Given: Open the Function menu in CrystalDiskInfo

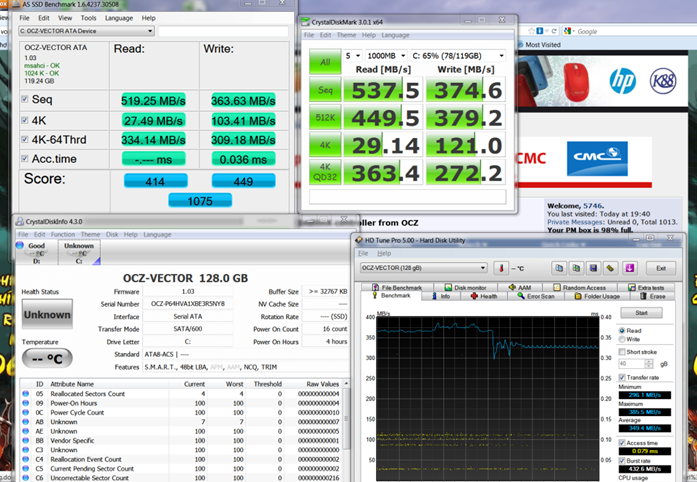Looking at the screenshot, I should click(63, 234).
